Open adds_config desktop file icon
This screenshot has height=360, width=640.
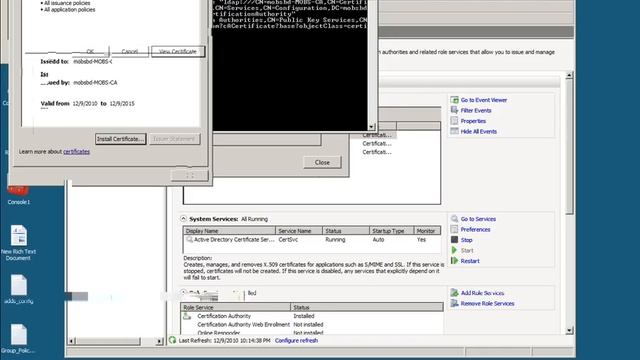18,285
